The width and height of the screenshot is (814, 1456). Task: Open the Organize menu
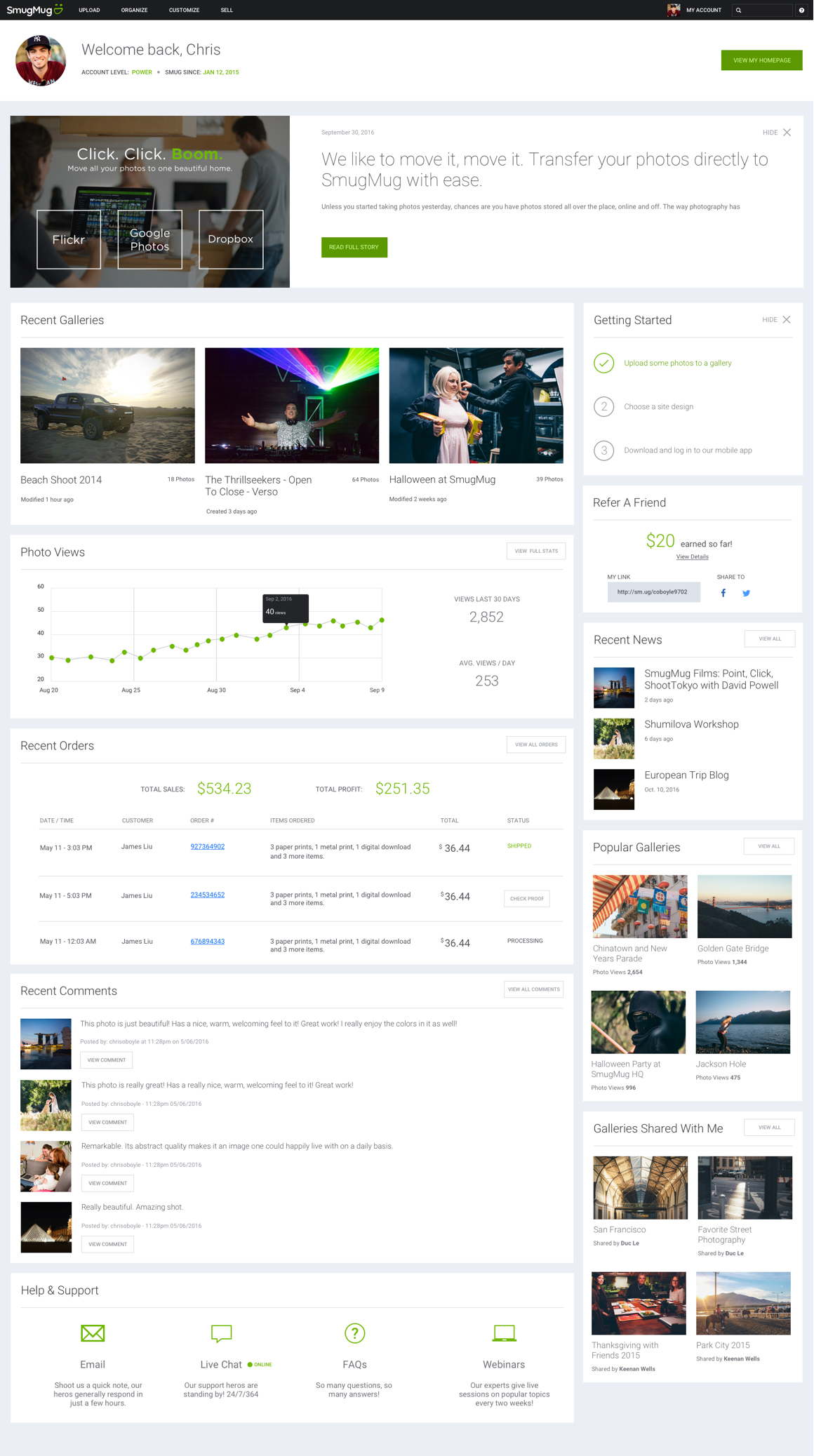pos(134,11)
